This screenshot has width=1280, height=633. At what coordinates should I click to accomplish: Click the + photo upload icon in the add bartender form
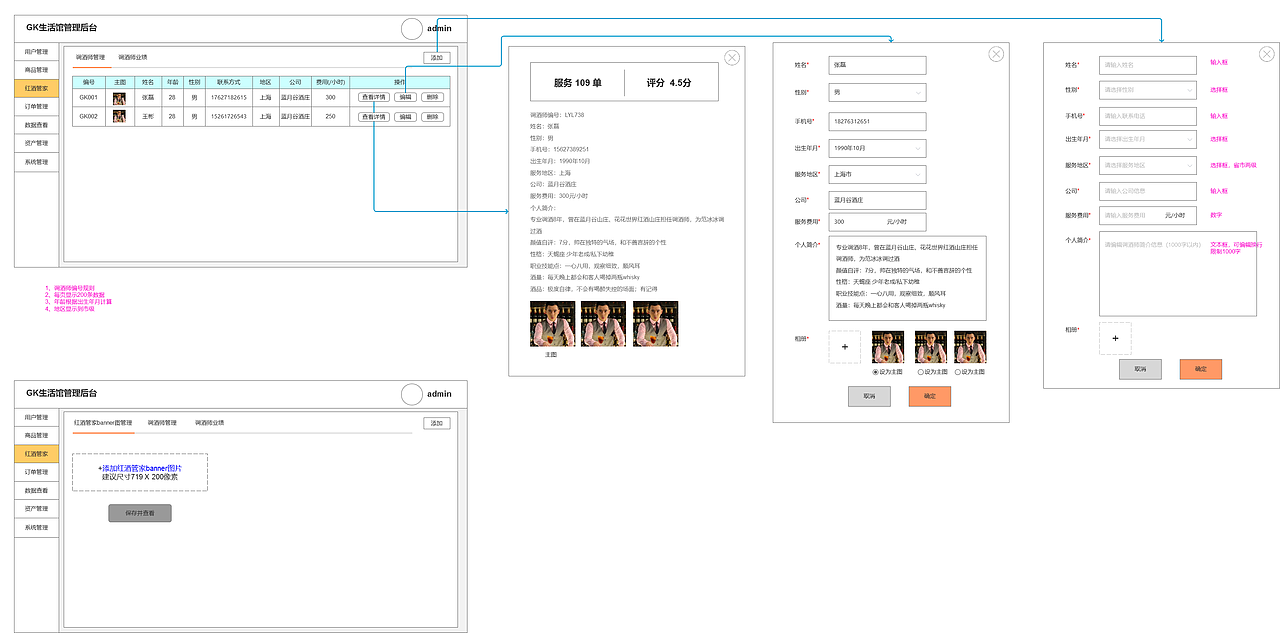click(1114, 338)
